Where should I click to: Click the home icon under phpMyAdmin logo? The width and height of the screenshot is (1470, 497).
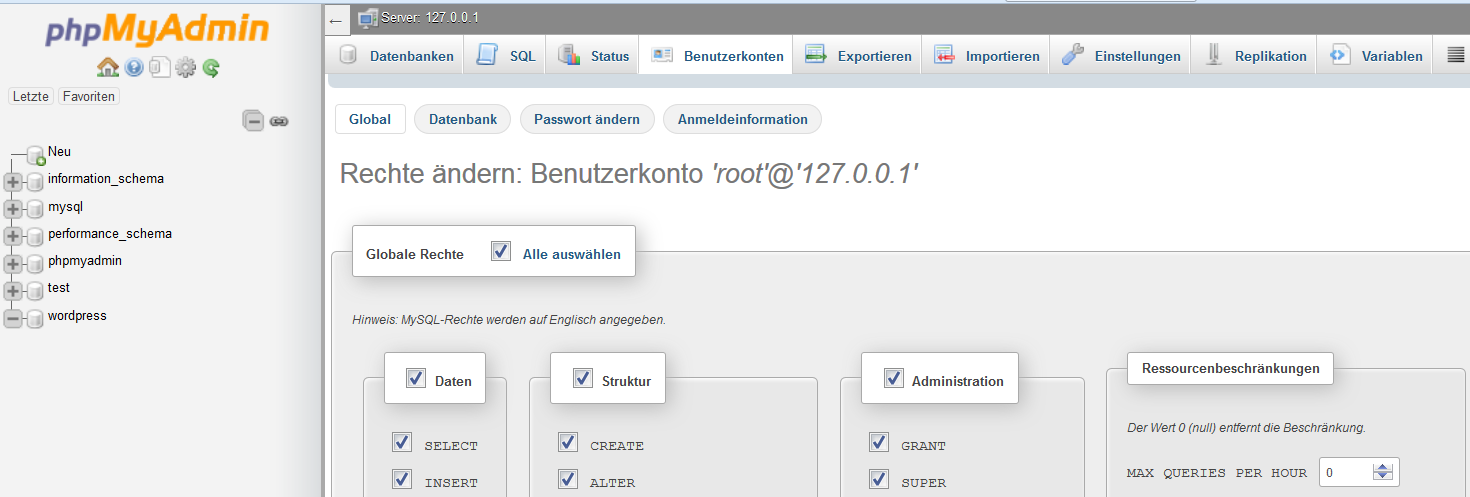pos(108,67)
